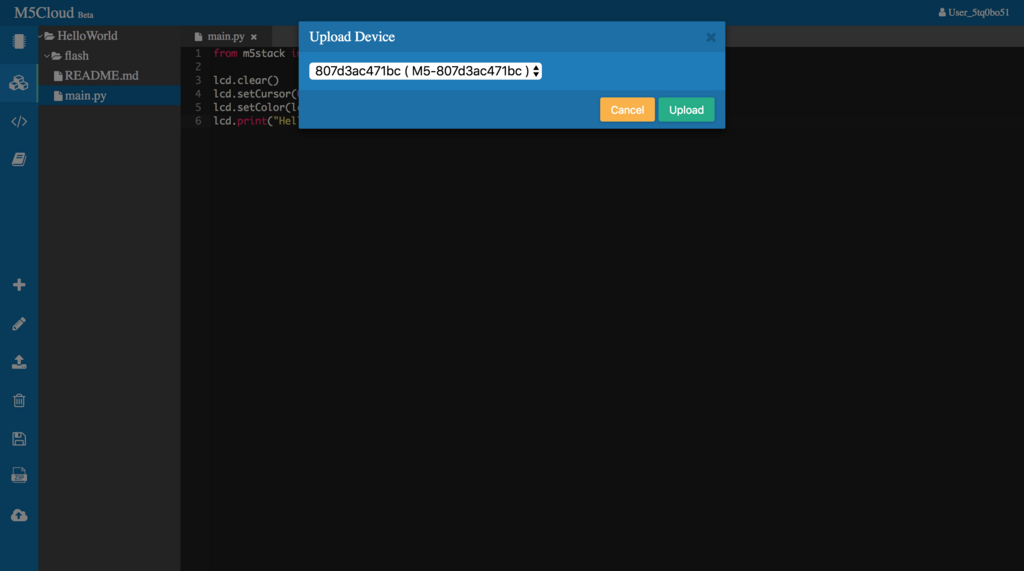The width and height of the screenshot is (1024, 571).
Task: Open the code brackets icon
Action: [x=19, y=122]
